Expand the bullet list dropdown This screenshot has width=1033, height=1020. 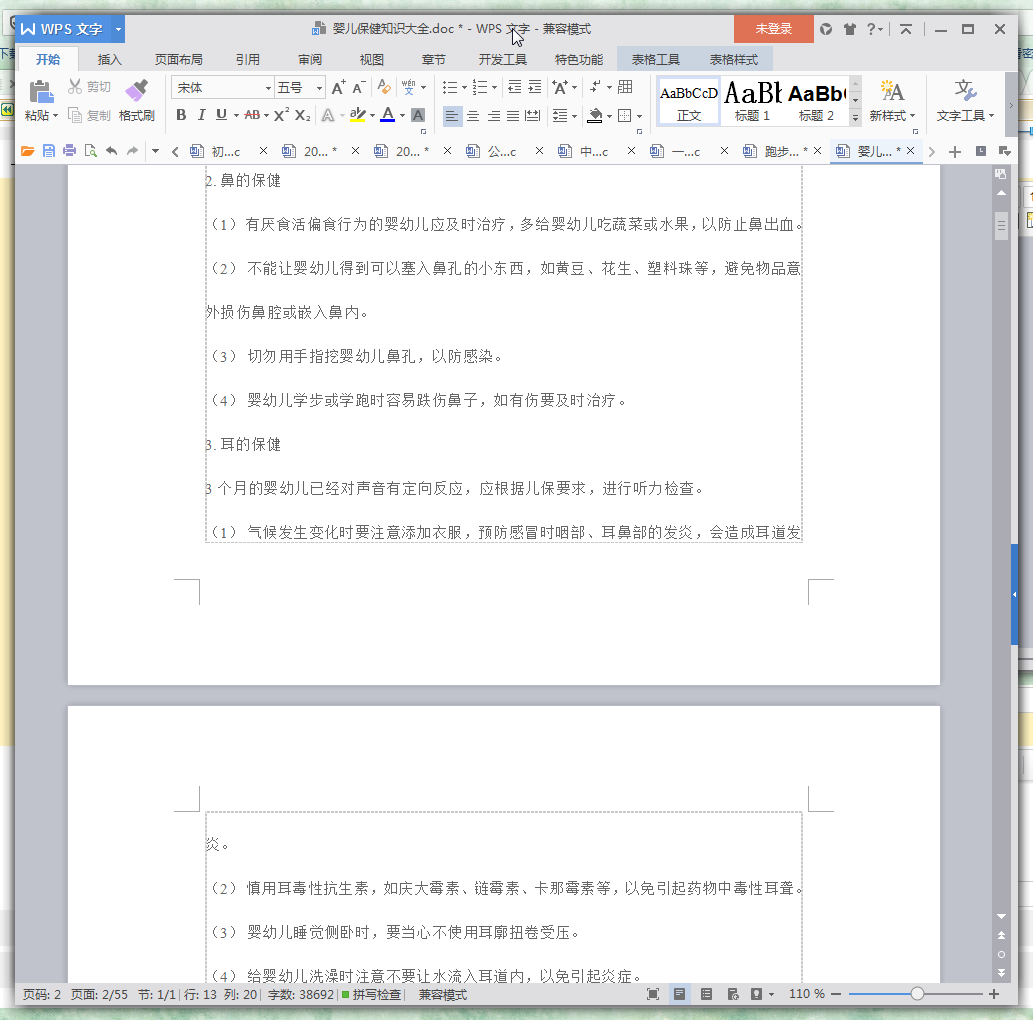point(464,87)
